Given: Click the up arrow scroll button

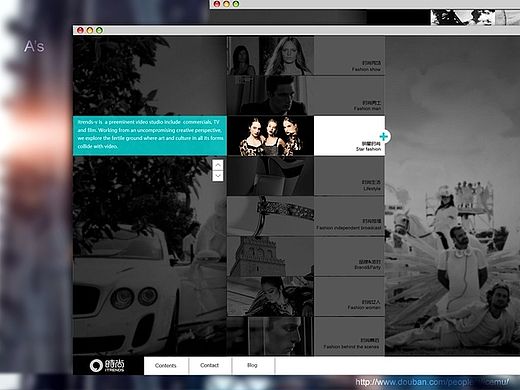Looking at the screenshot, I should 218,165.
